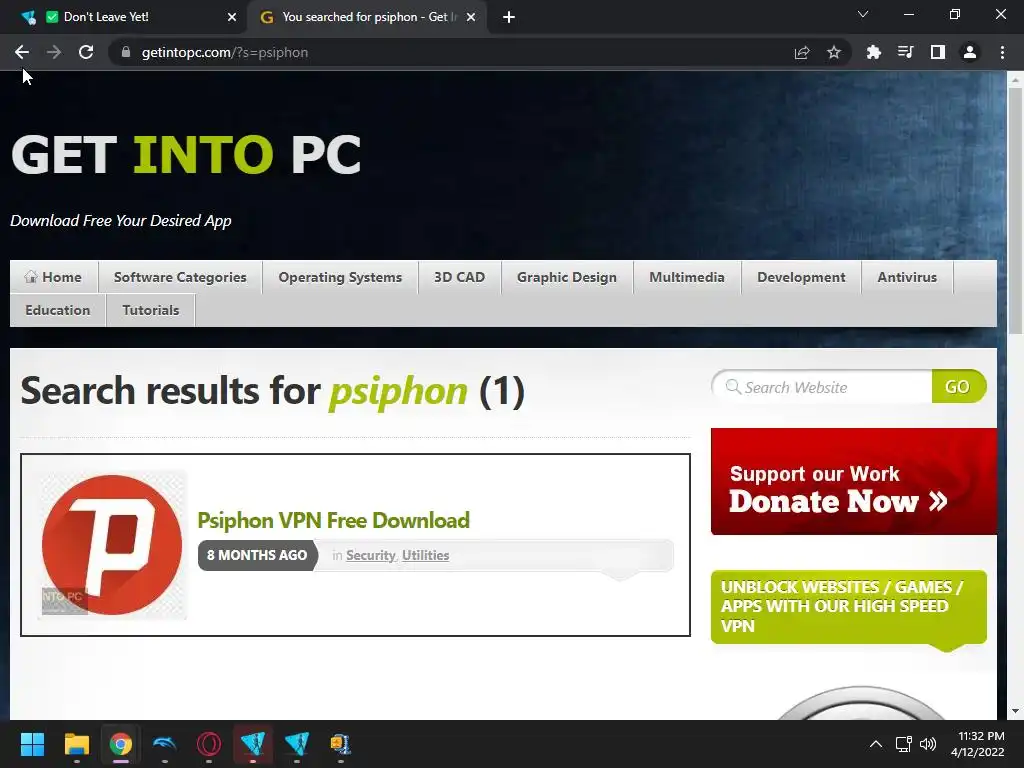Click the Chrome taskbar icon
1024x768 pixels.
click(x=120, y=744)
